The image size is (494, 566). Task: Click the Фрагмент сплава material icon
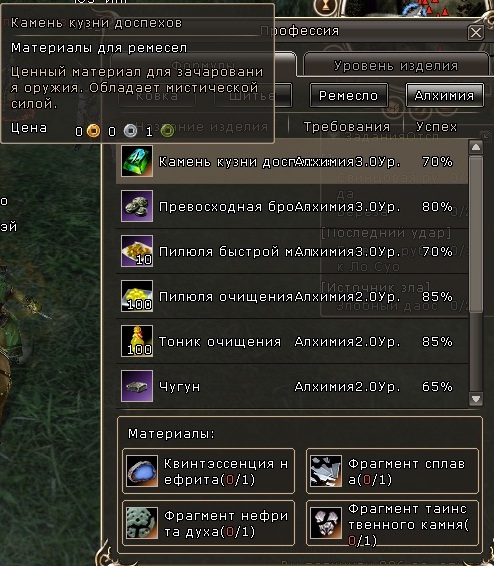(x=326, y=471)
